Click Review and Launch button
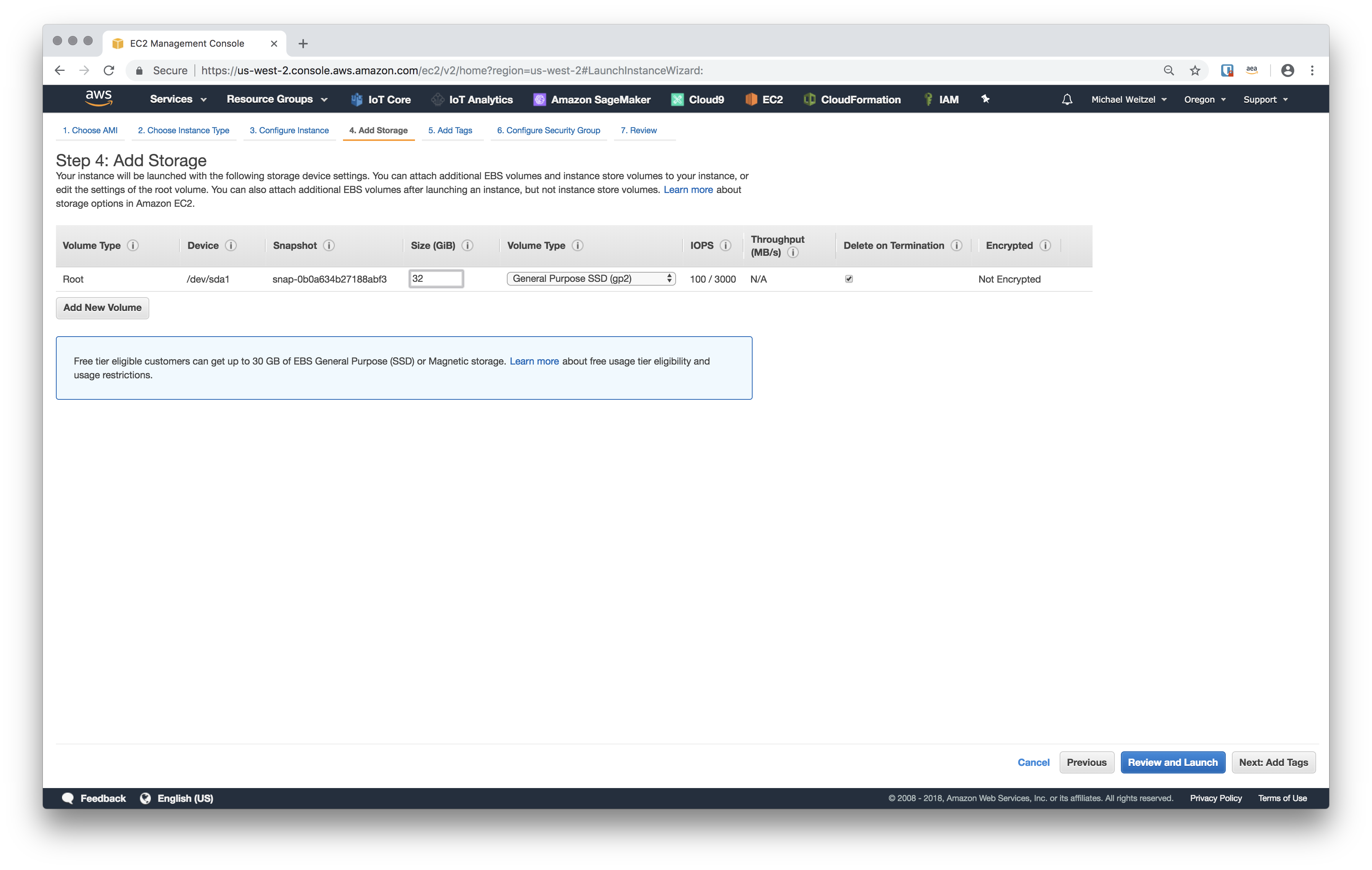 tap(1173, 762)
